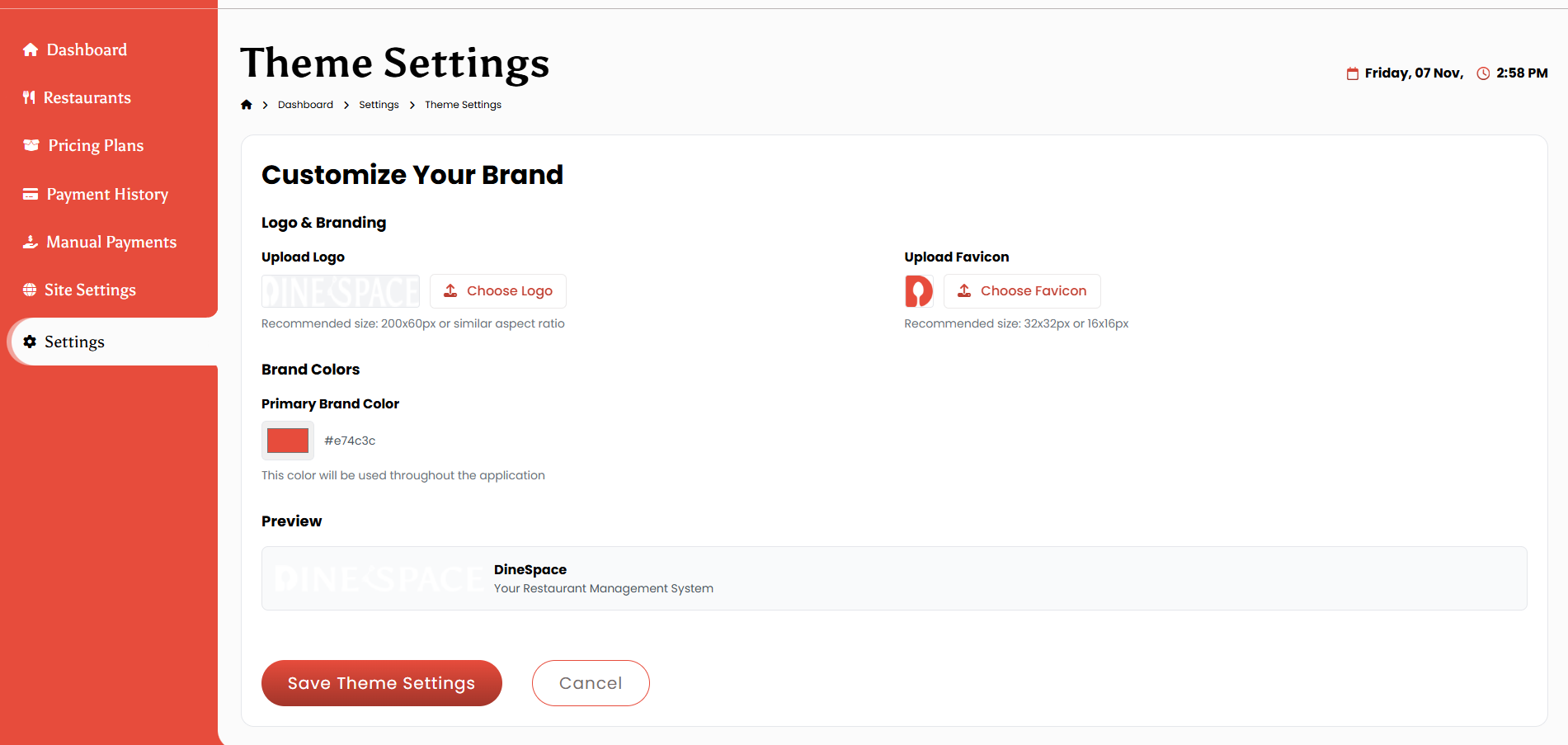This screenshot has height=745, width=1568.
Task: Click the Manual Payments hand icon
Action: click(x=31, y=242)
